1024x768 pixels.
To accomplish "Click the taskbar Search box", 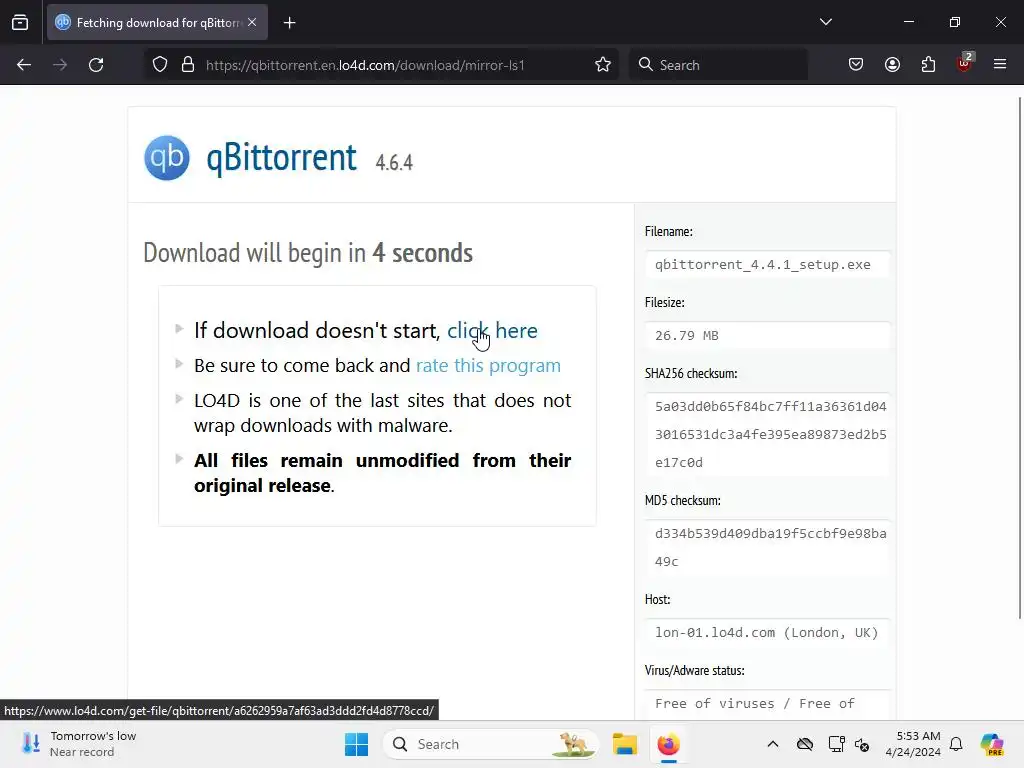I will pos(490,744).
